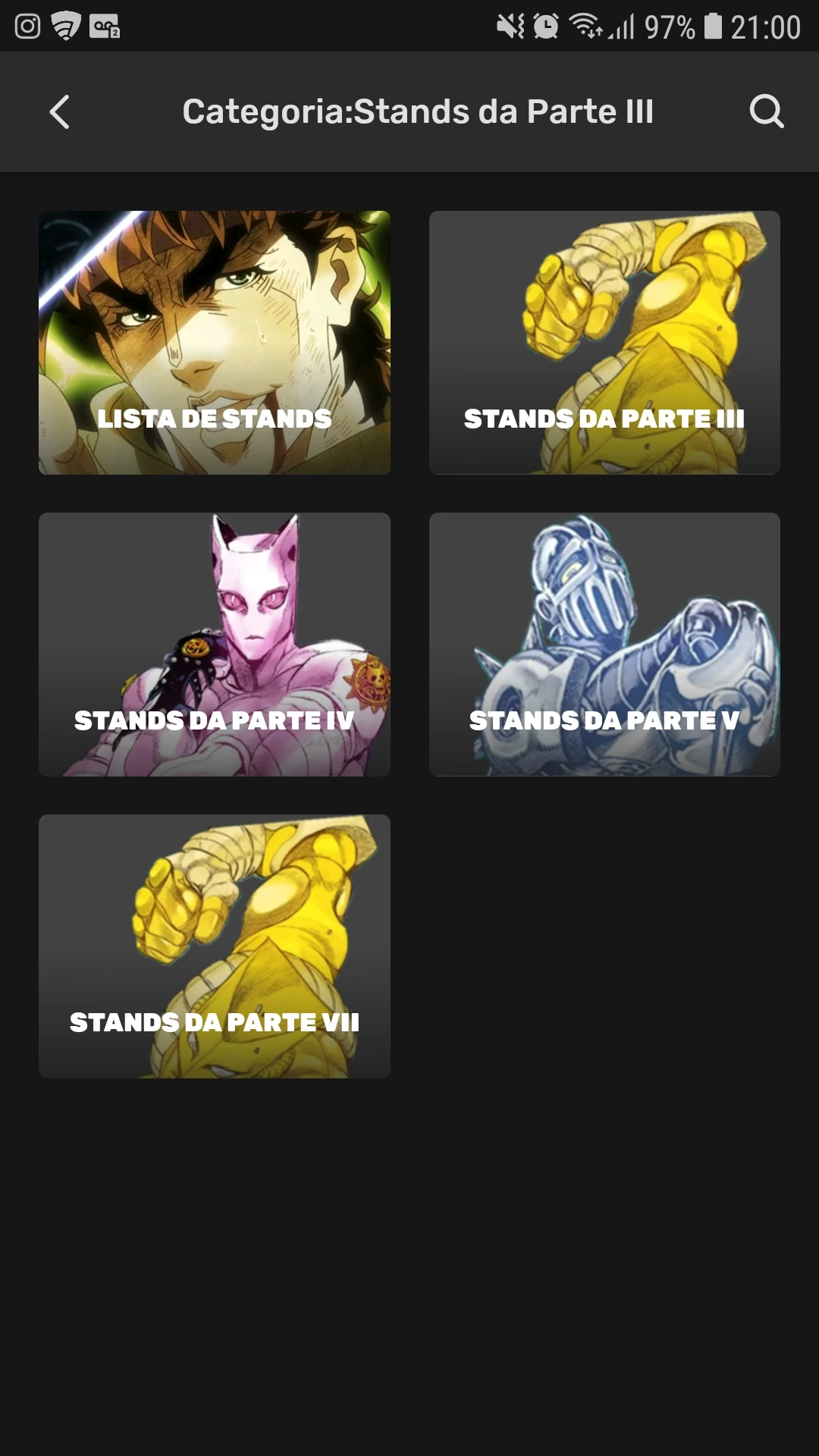Tap the STANDS DA PARTE IV label text
819x1456 pixels.
click(x=215, y=720)
